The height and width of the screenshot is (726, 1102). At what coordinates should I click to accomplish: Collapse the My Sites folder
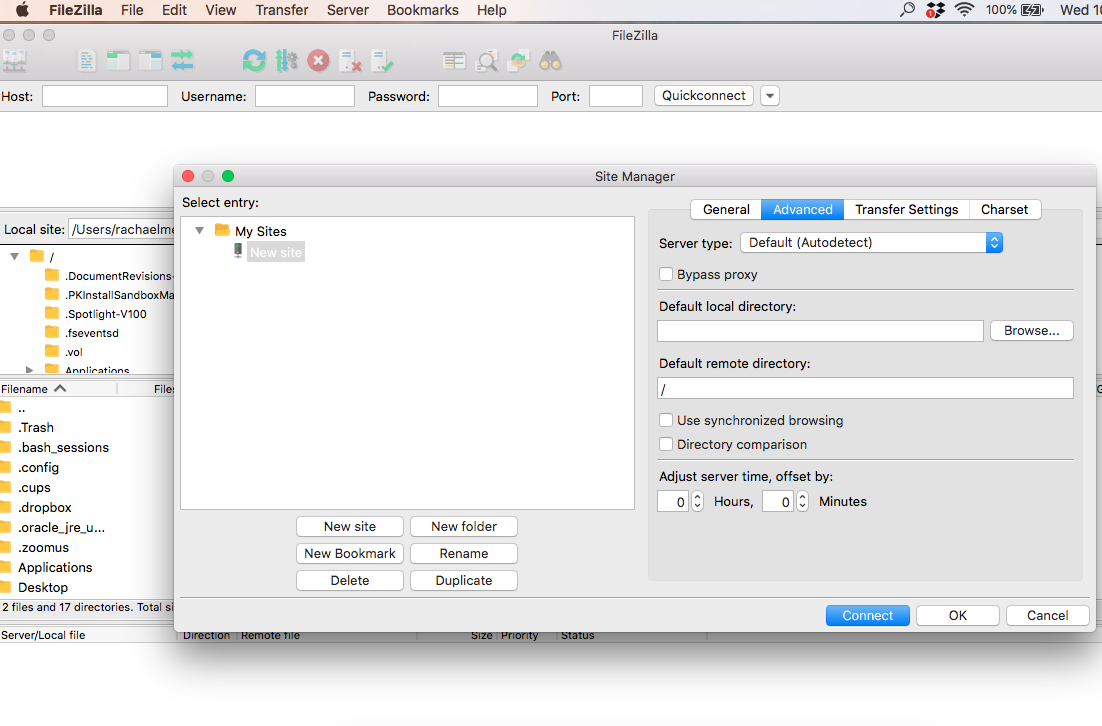(x=200, y=231)
